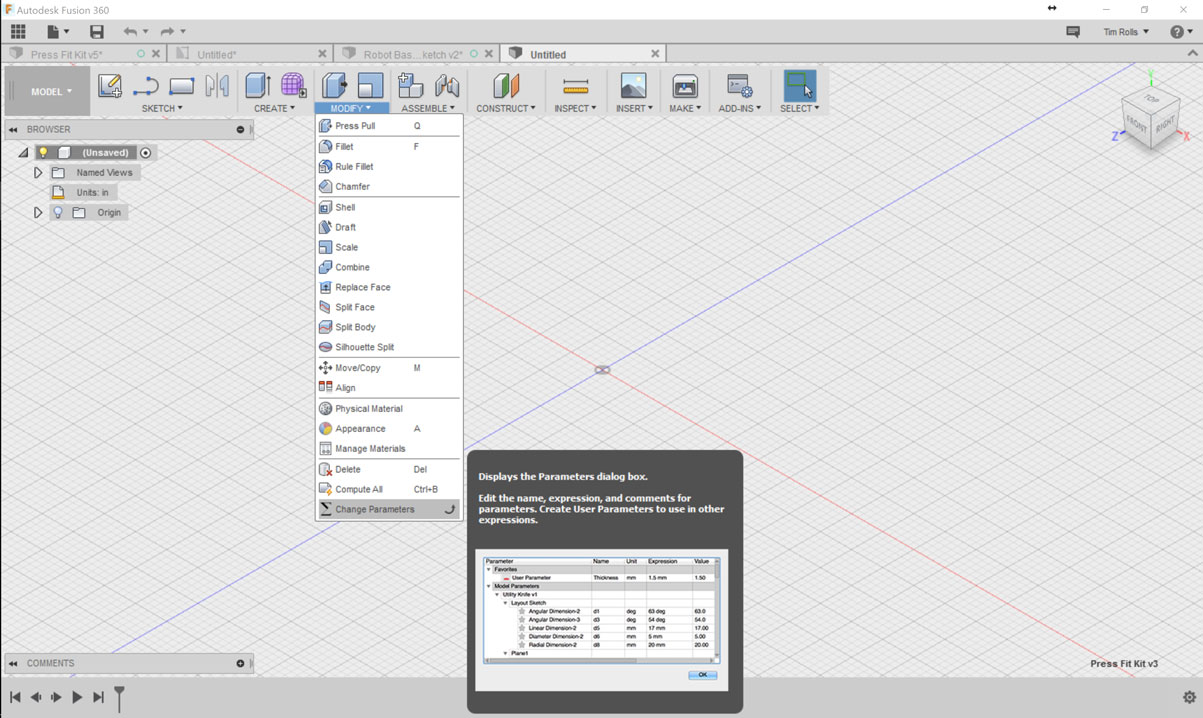Jump to timeline start button
This screenshot has height=718, width=1203.
(x=15, y=697)
